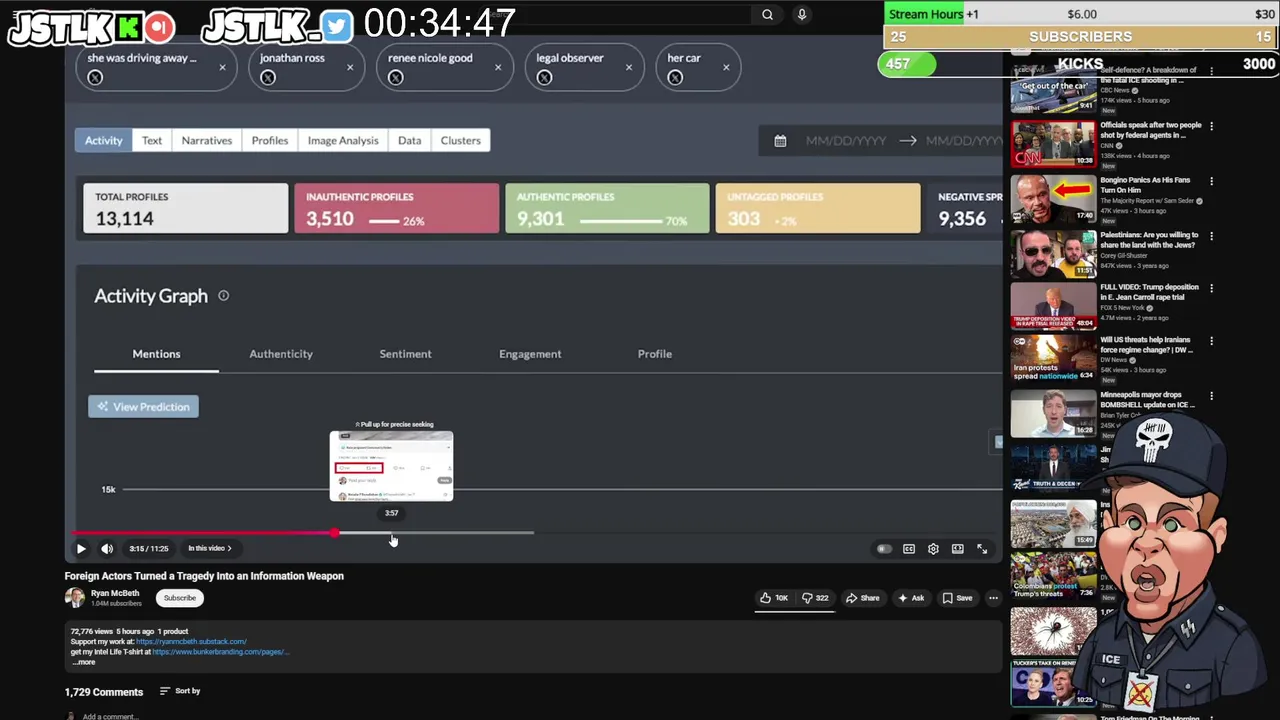Toggle the autoplay switch in the player
Image resolution: width=1280 pixels, height=720 pixels.
(x=884, y=548)
